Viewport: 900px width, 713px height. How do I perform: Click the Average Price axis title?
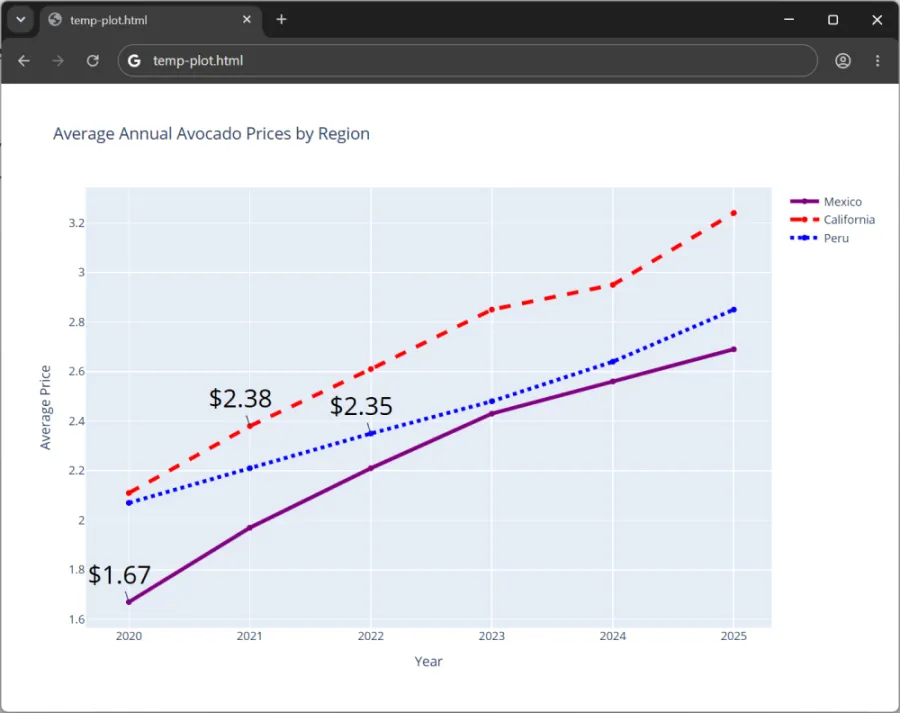[45, 408]
